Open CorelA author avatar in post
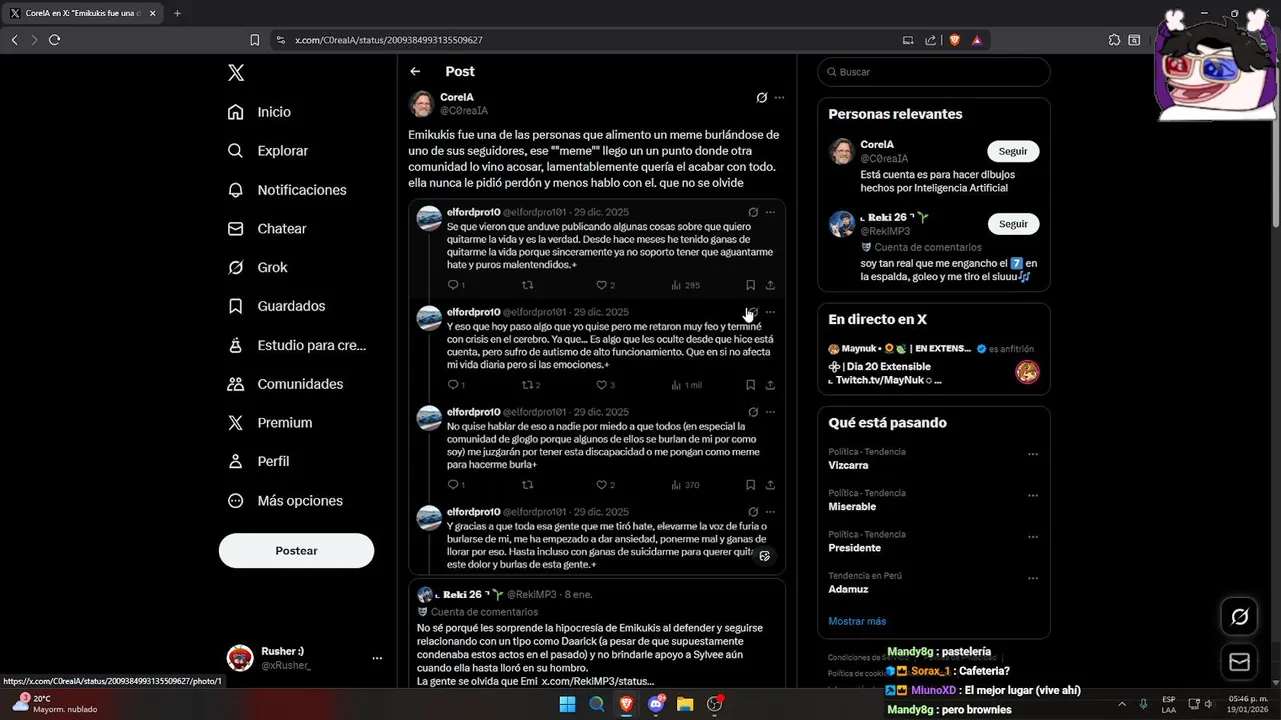 click(x=421, y=104)
